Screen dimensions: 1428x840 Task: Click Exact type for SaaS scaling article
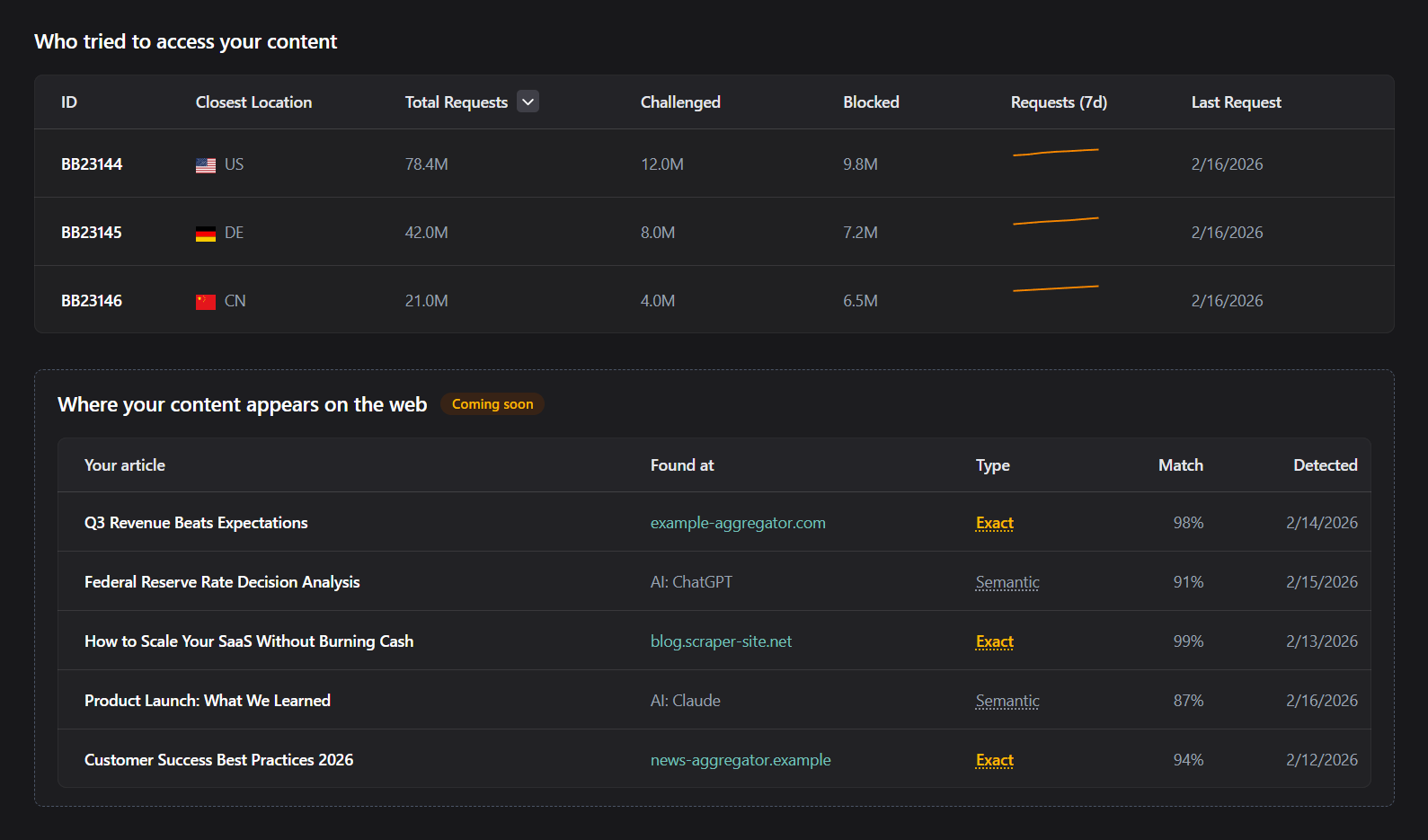[994, 641]
